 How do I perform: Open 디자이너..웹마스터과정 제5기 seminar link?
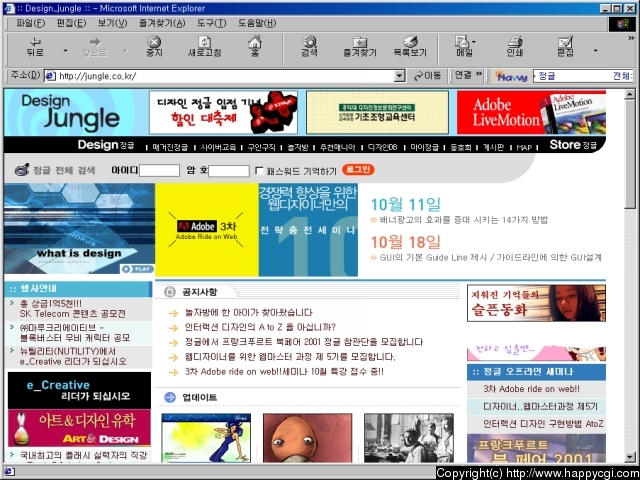point(540,407)
